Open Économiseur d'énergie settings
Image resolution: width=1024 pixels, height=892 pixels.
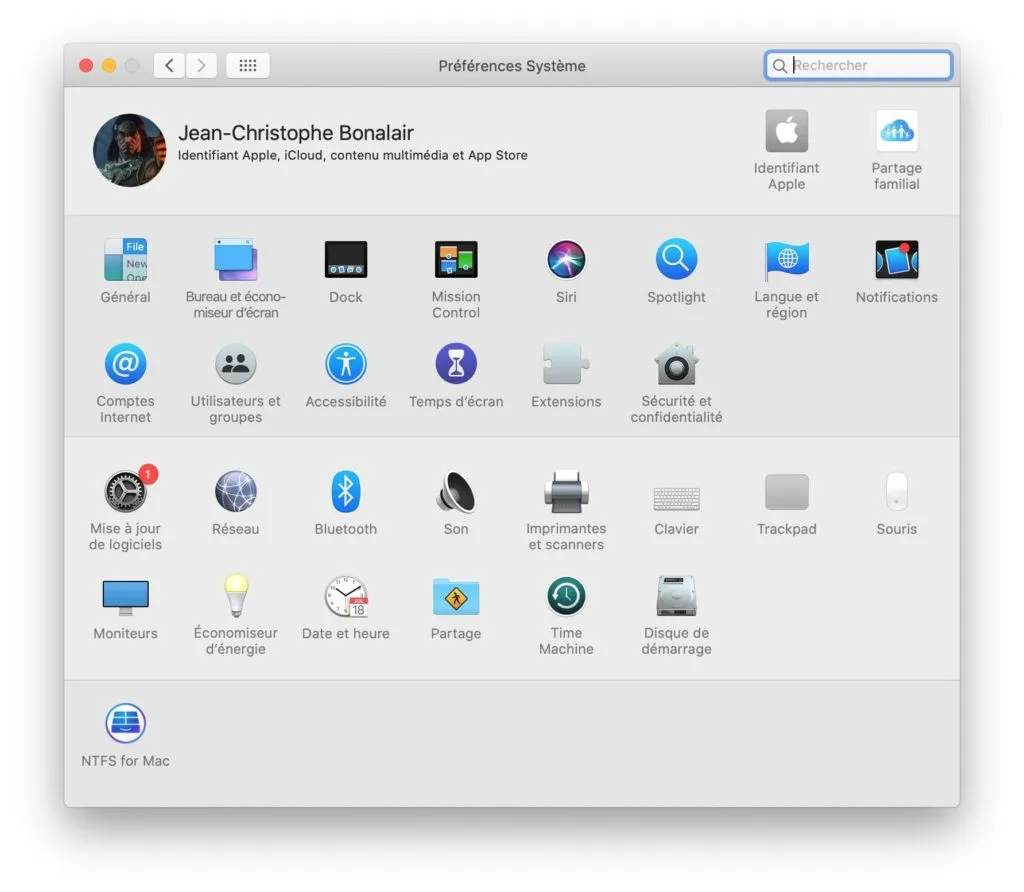coord(235,597)
